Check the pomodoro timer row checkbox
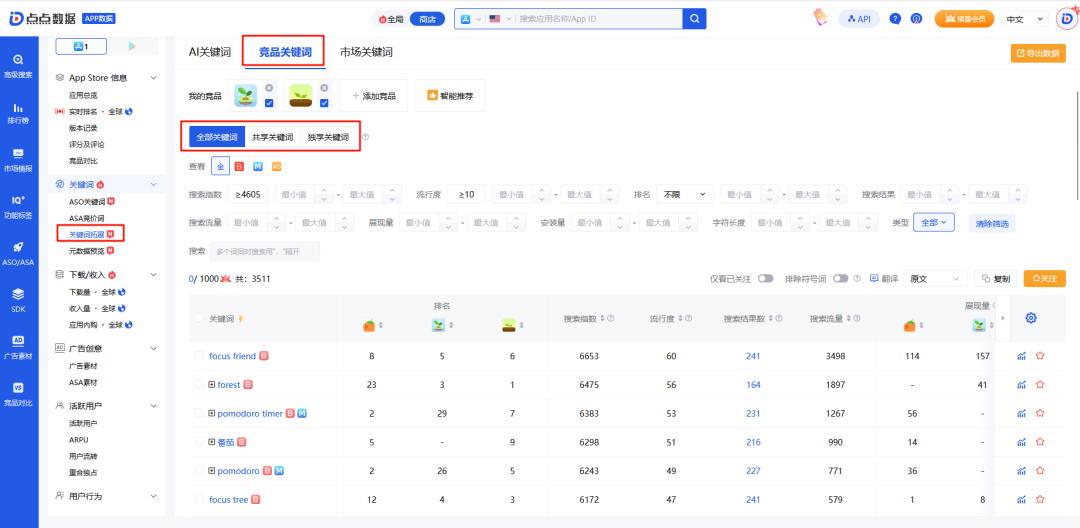This screenshot has width=1080, height=528. 200,413
